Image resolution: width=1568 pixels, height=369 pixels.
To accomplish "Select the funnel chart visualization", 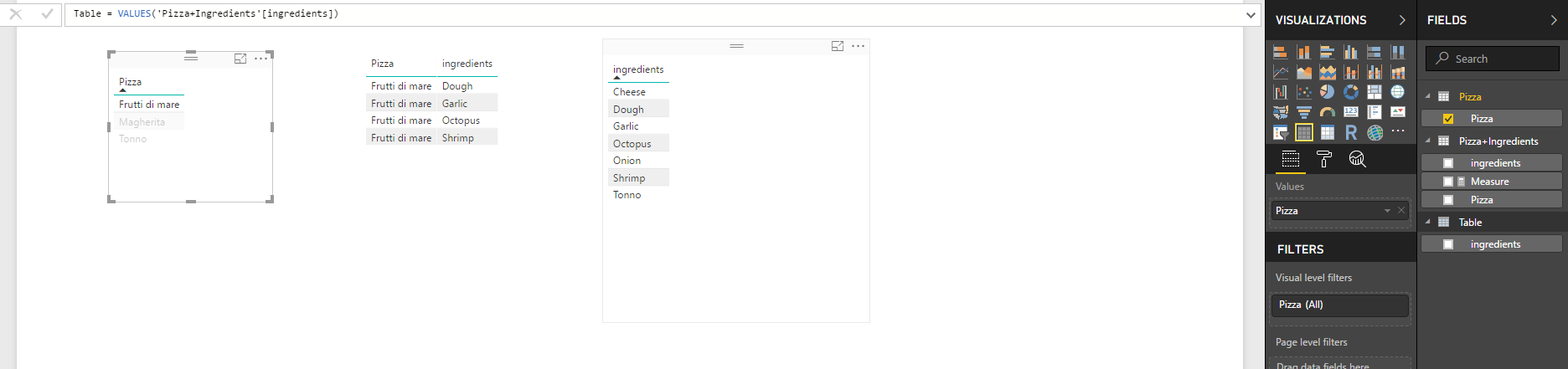I will pos(1304,112).
